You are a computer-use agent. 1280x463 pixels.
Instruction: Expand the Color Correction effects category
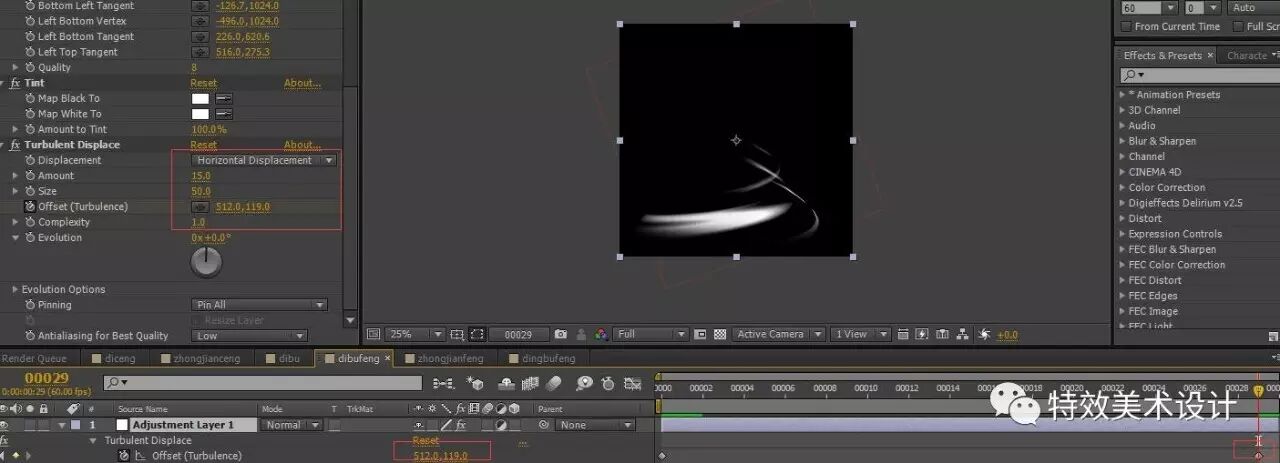(1122, 188)
